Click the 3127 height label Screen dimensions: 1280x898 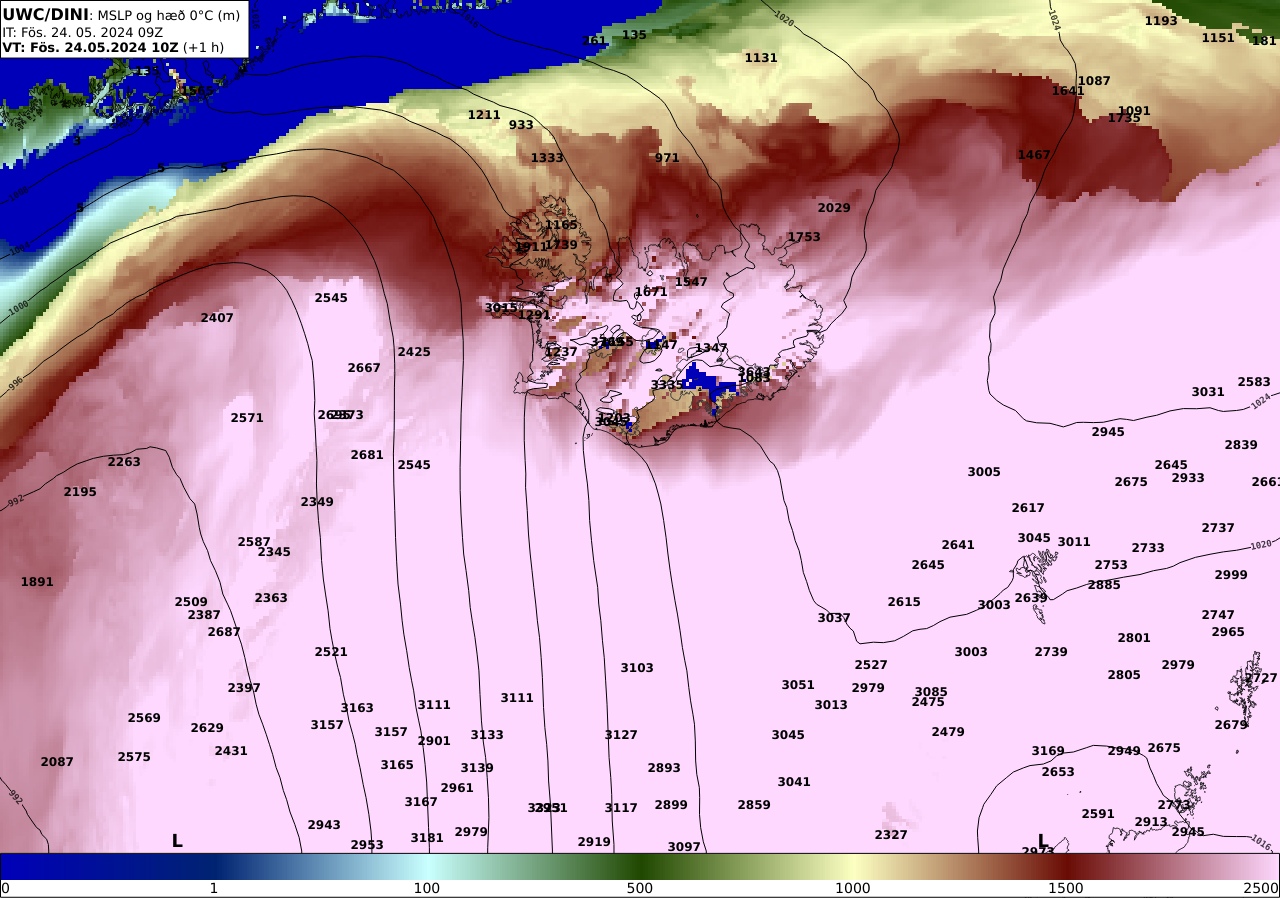pyautogui.click(x=621, y=735)
